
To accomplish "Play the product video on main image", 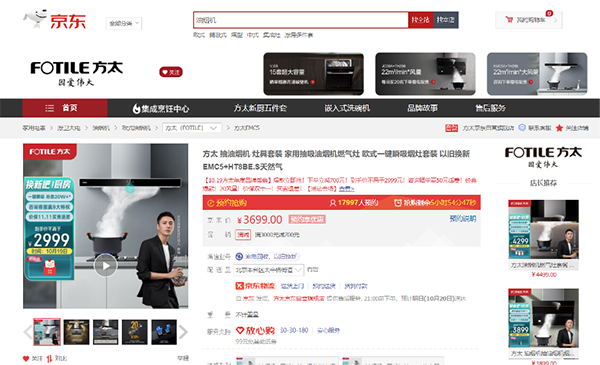I will (106, 266).
